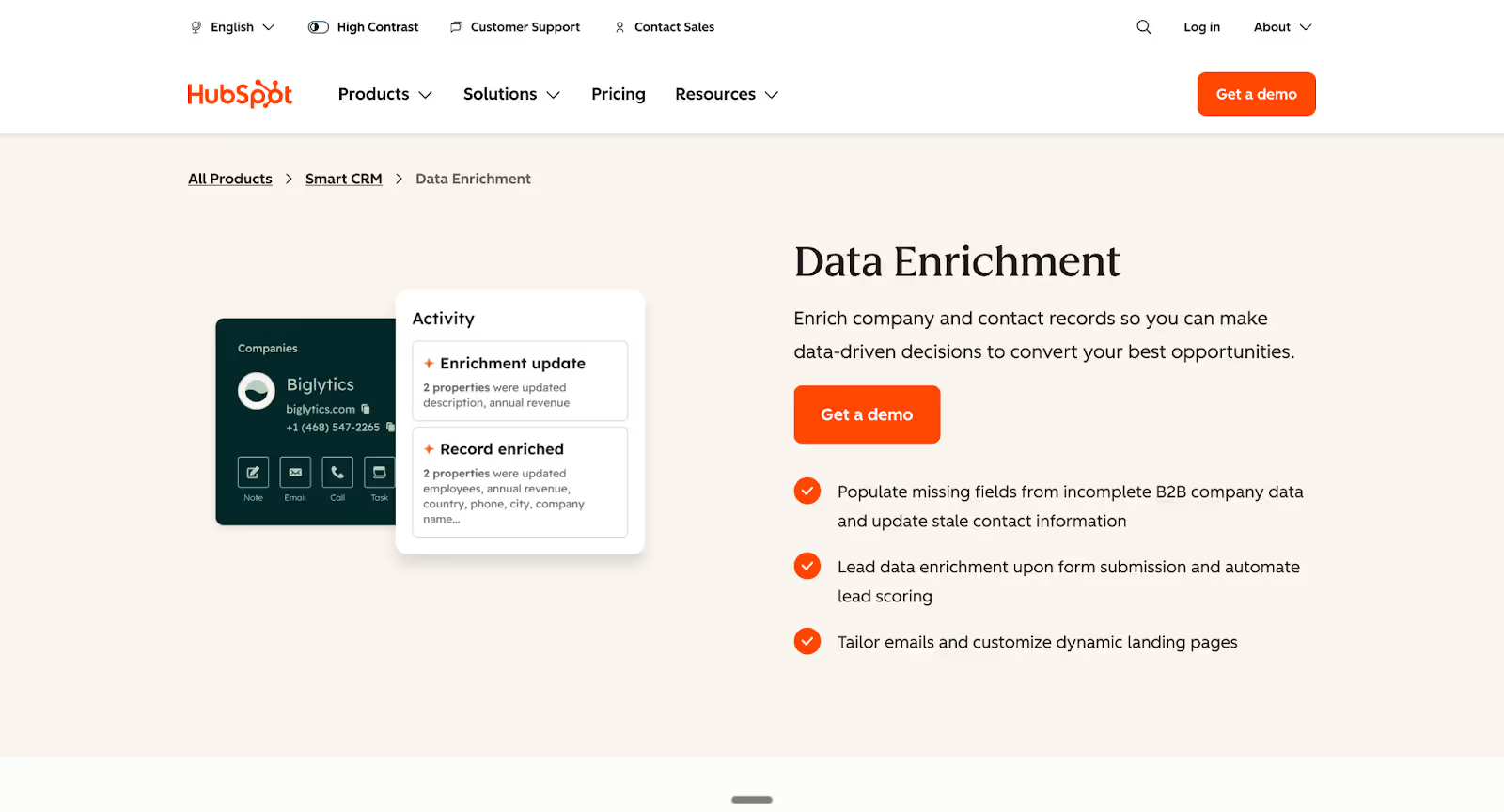Open the Solutions menu
The width and height of the screenshot is (1504, 812).
pyautogui.click(x=511, y=94)
